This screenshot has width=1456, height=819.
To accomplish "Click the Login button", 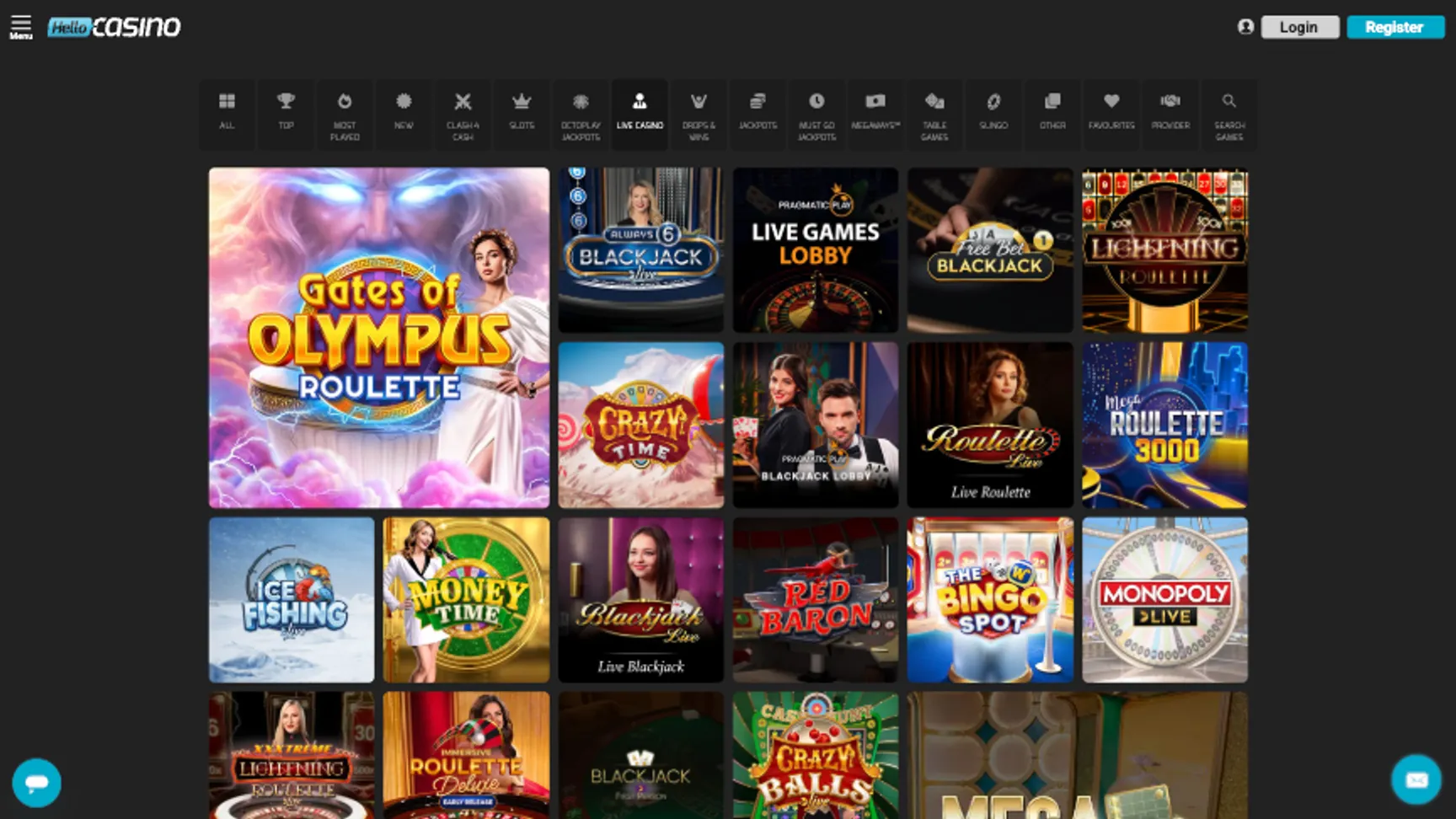I will [x=1299, y=27].
